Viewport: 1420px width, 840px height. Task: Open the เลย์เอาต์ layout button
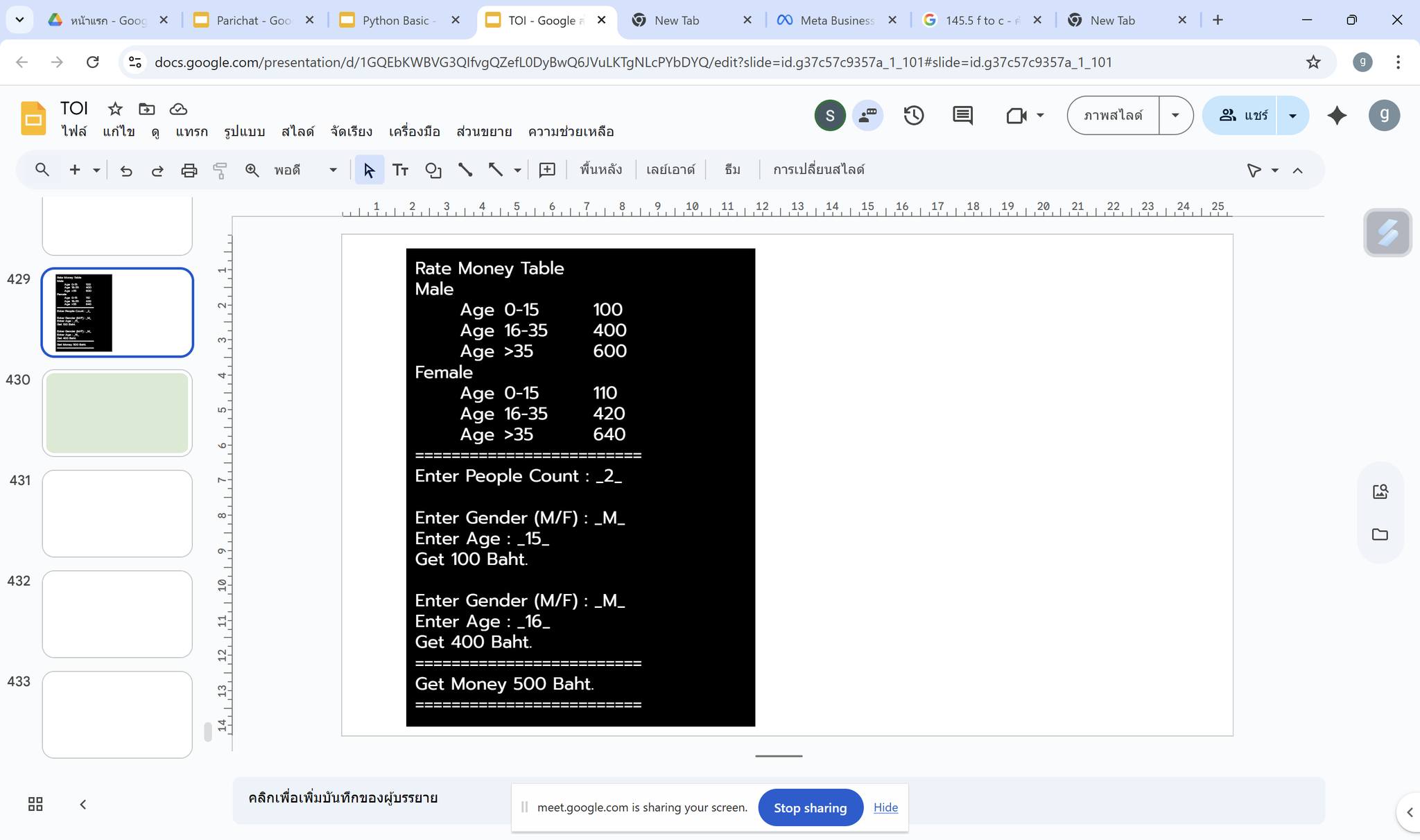(x=670, y=170)
